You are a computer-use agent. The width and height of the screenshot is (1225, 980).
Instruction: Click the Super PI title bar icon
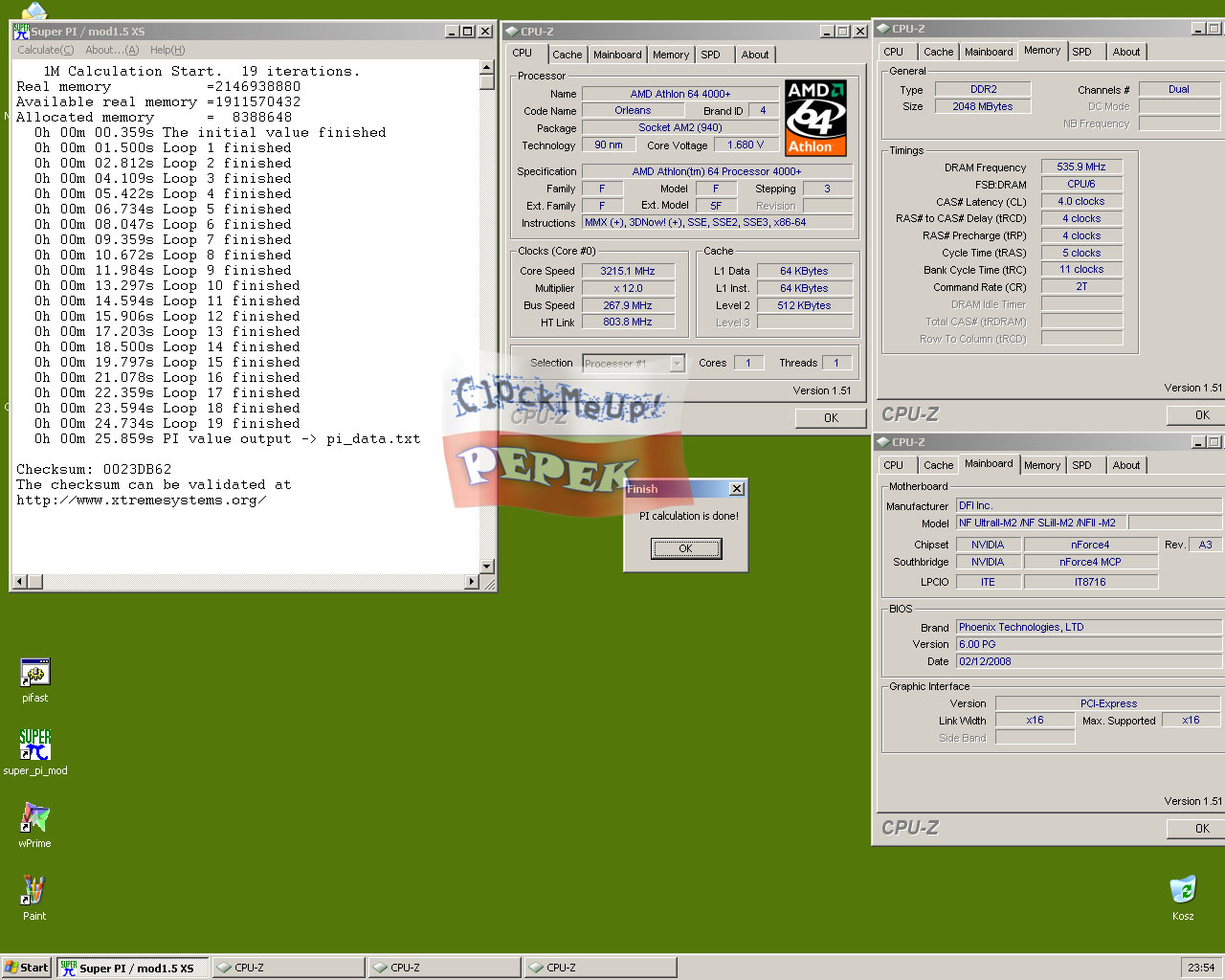(x=21, y=32)
